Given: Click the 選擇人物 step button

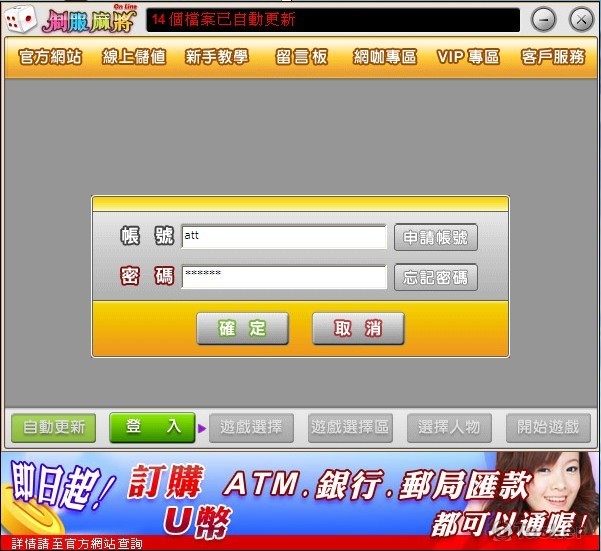Looking at the screenshot, I should point(449,428).
